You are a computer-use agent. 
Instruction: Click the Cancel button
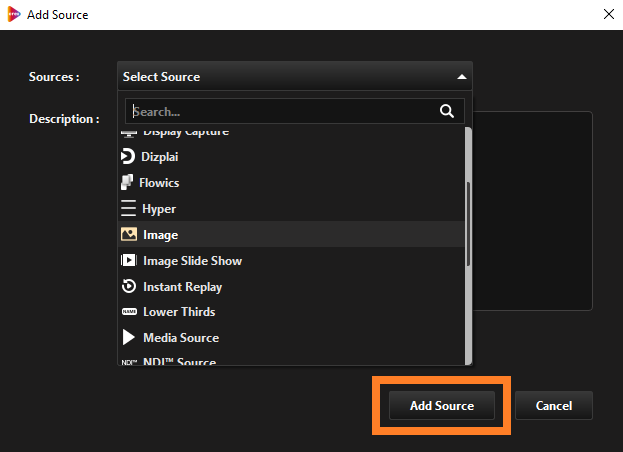click(553, 406)
